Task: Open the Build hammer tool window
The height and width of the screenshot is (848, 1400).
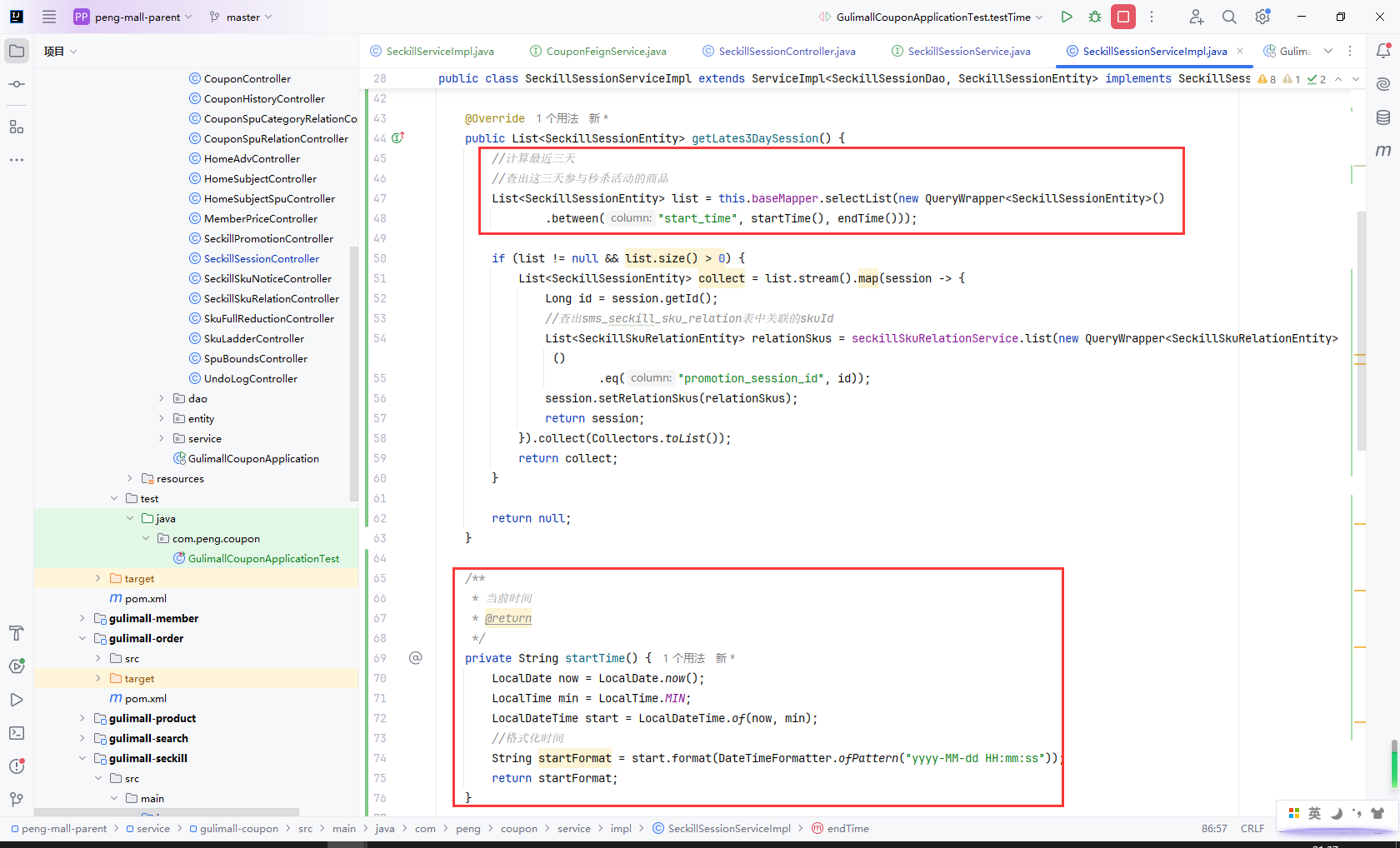Action: point(17,633)
